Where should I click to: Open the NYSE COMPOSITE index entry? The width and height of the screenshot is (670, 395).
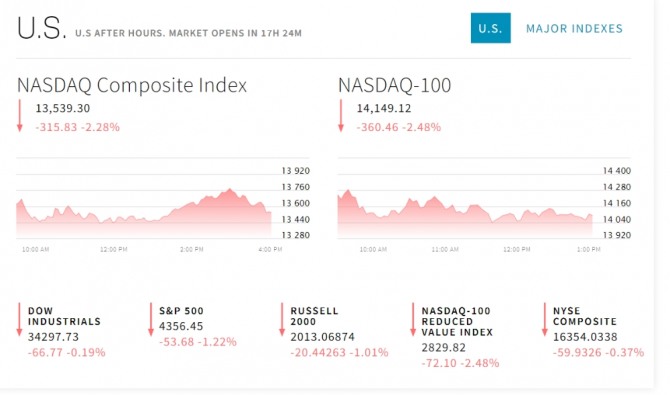click(585, 316)
